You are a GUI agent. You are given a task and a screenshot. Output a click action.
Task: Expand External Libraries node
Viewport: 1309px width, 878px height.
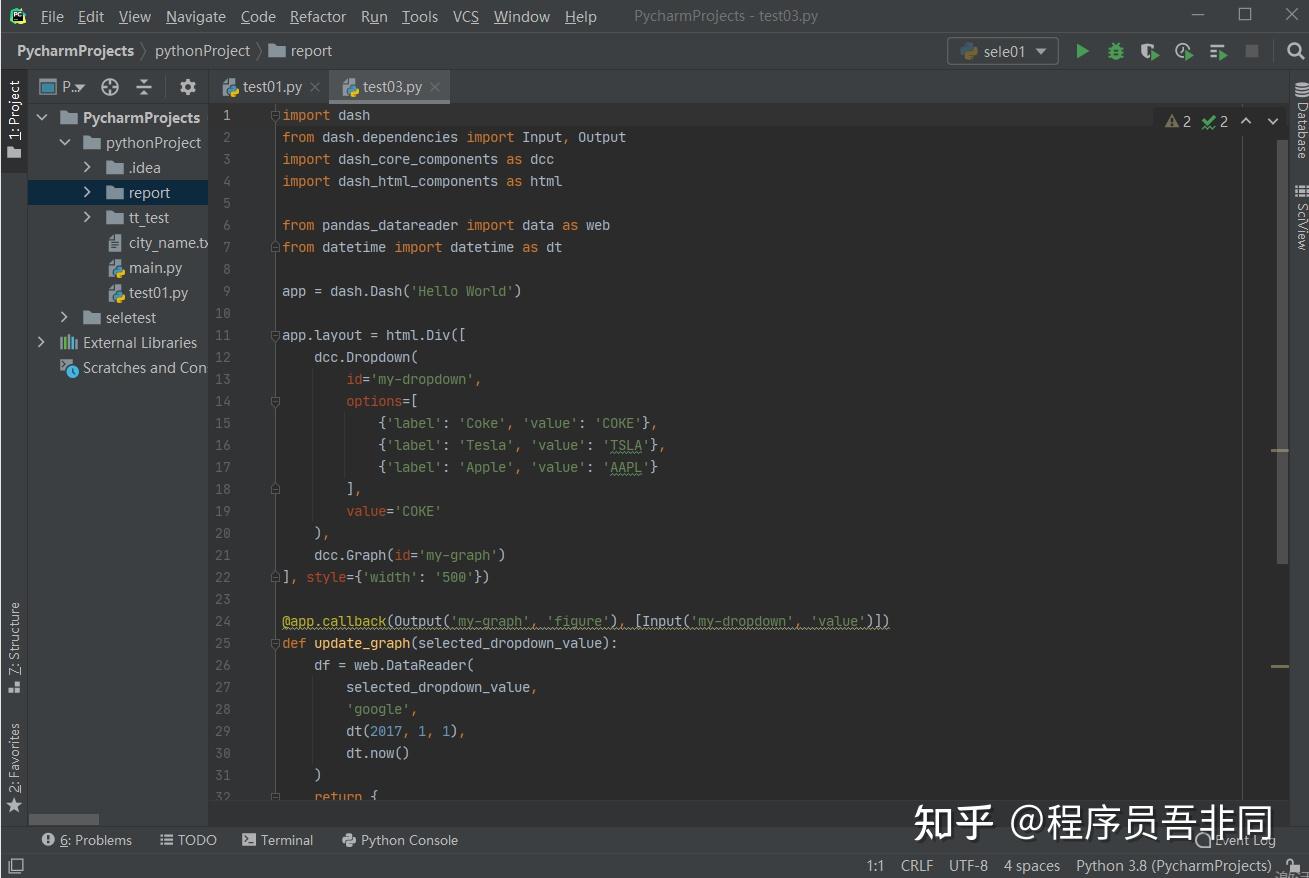41,342
